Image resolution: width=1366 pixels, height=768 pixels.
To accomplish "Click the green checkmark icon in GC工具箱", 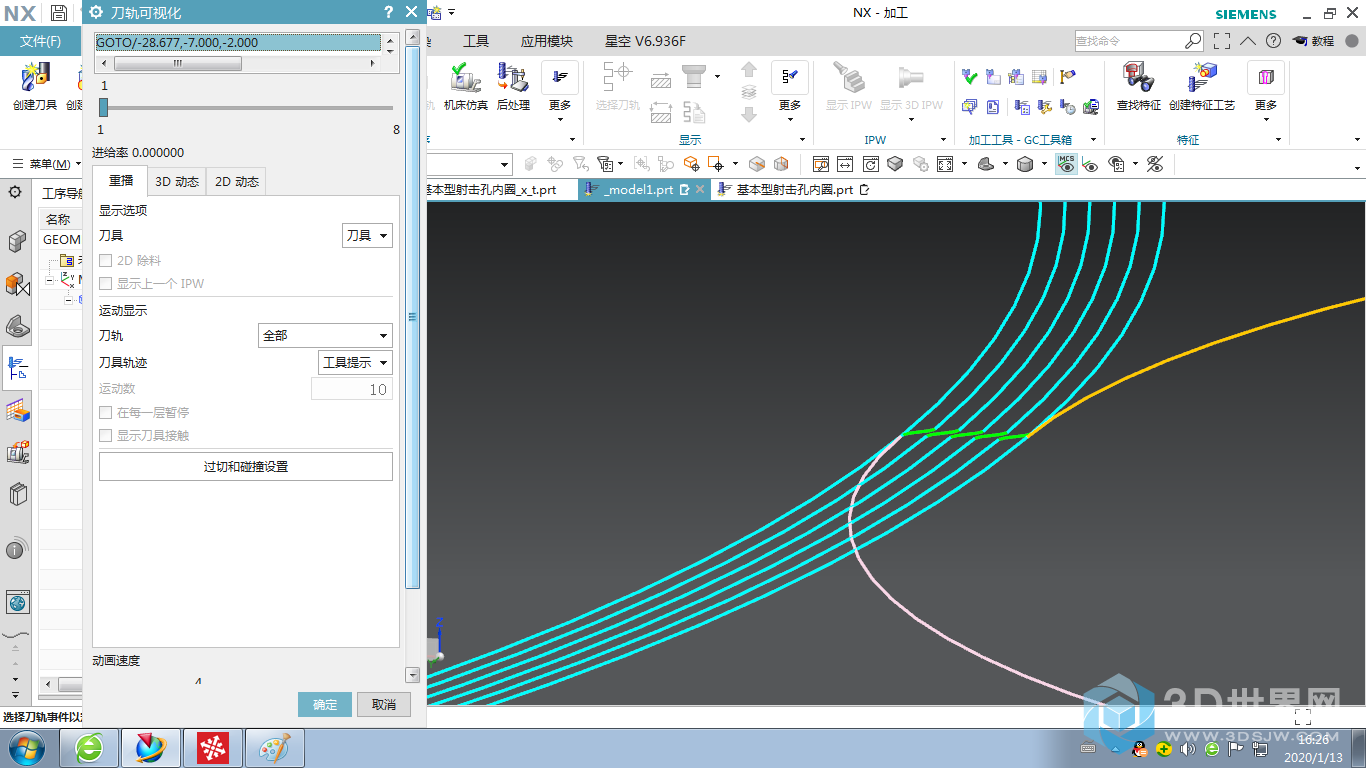I will [x=969, y=76].
